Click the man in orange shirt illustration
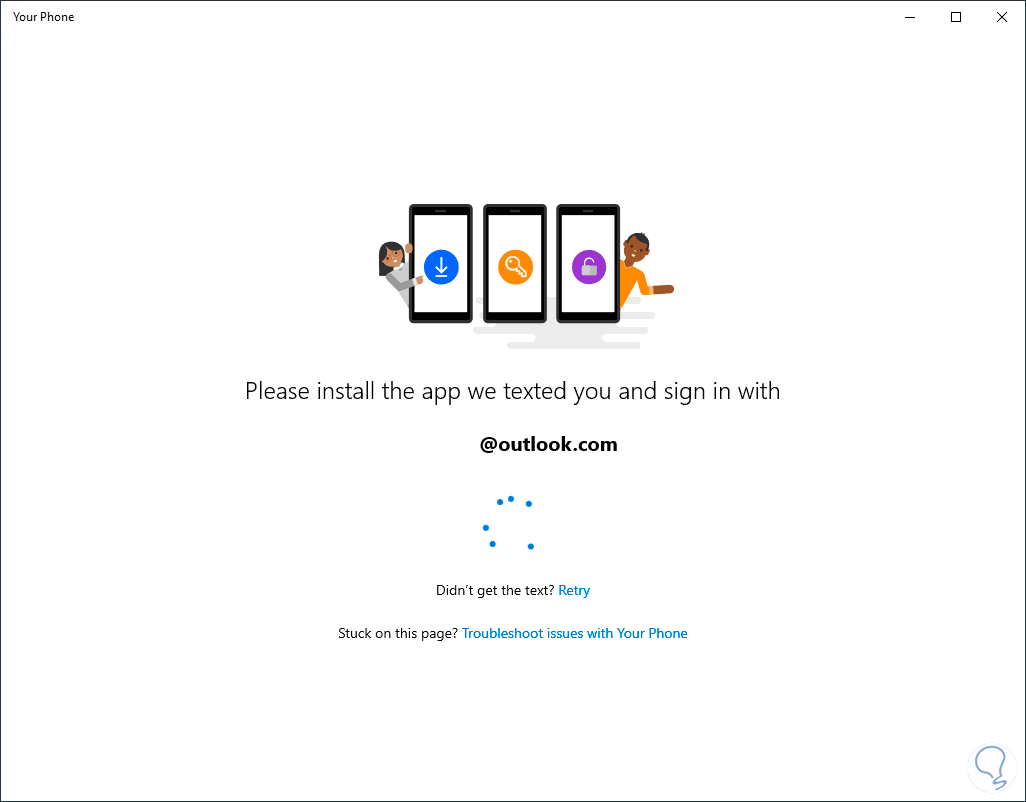Viewport: 1026px width, 802px height. pyautogui.click(x=645, y=268)
